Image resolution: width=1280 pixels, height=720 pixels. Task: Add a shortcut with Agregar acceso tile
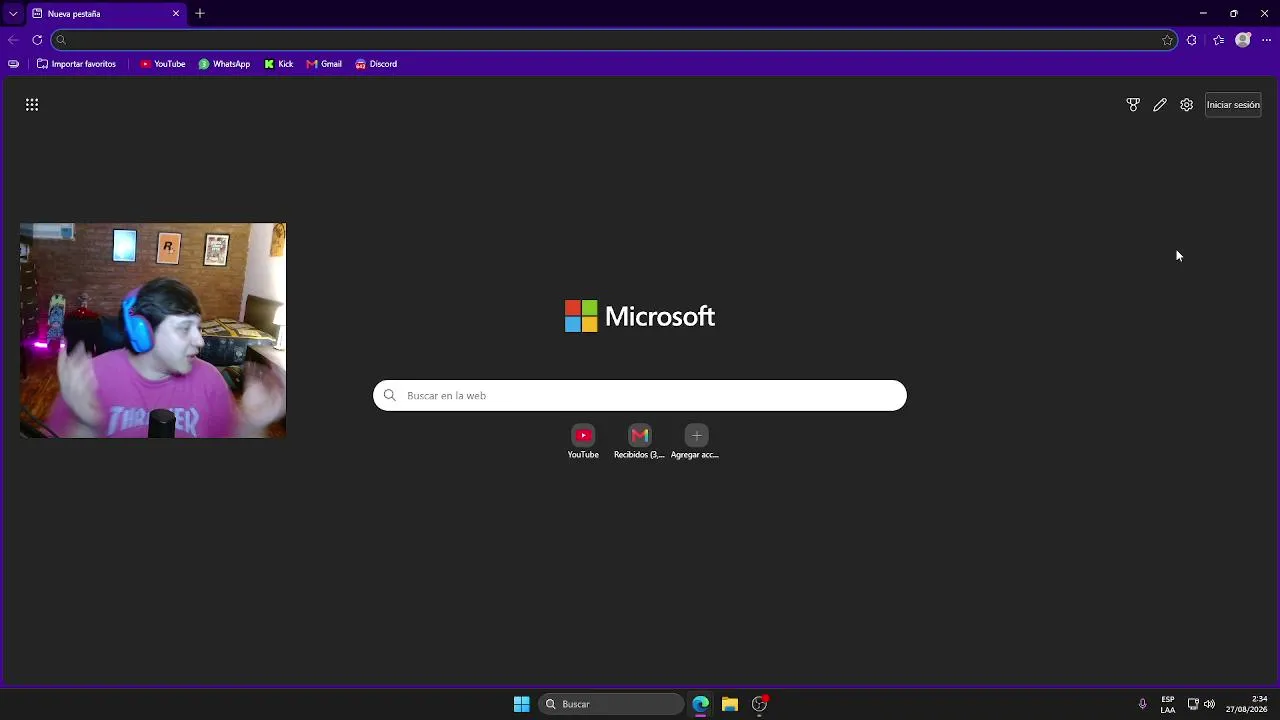click(x=696, y=442)
